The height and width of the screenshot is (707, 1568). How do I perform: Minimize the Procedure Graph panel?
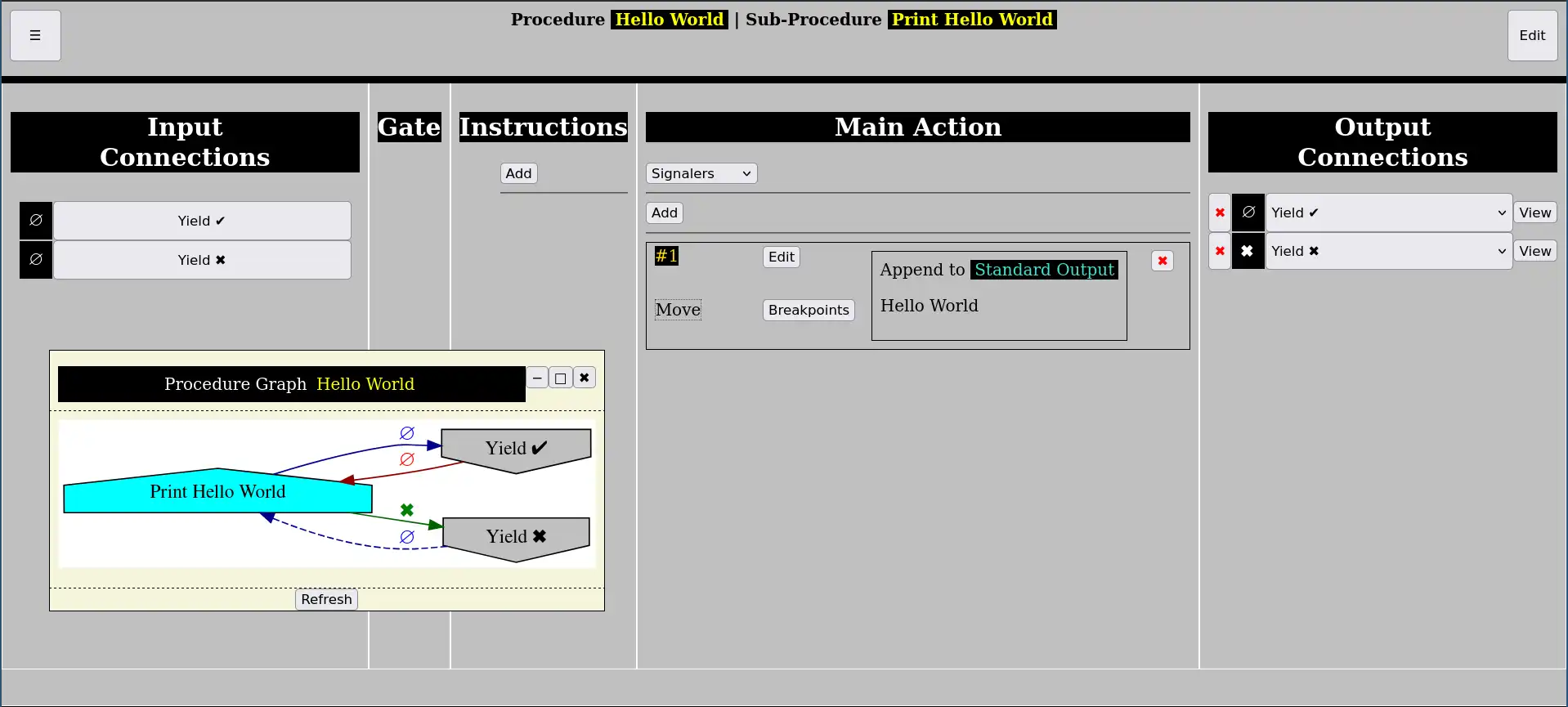(x=537, y=378)
